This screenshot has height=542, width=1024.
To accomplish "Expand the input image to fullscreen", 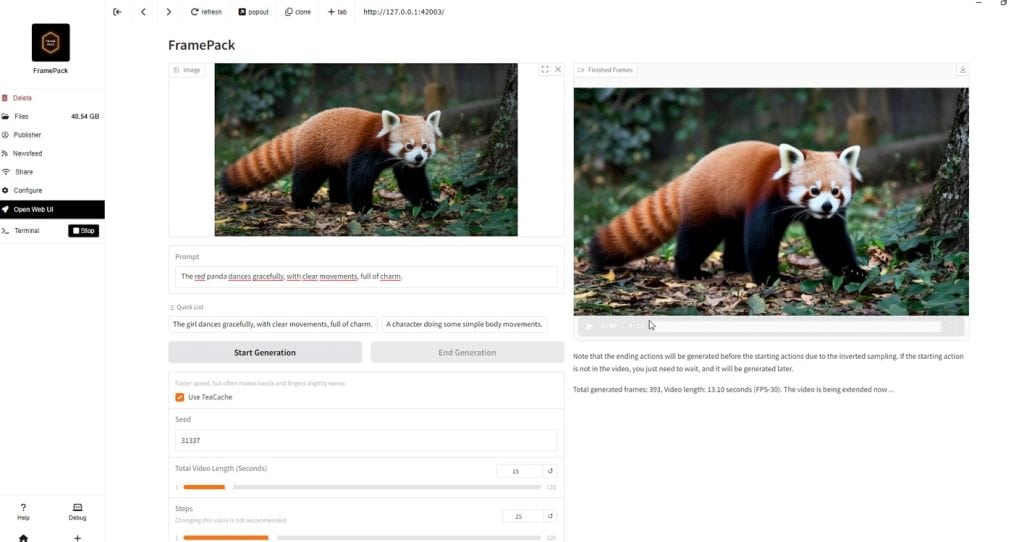I will point(545,69).
